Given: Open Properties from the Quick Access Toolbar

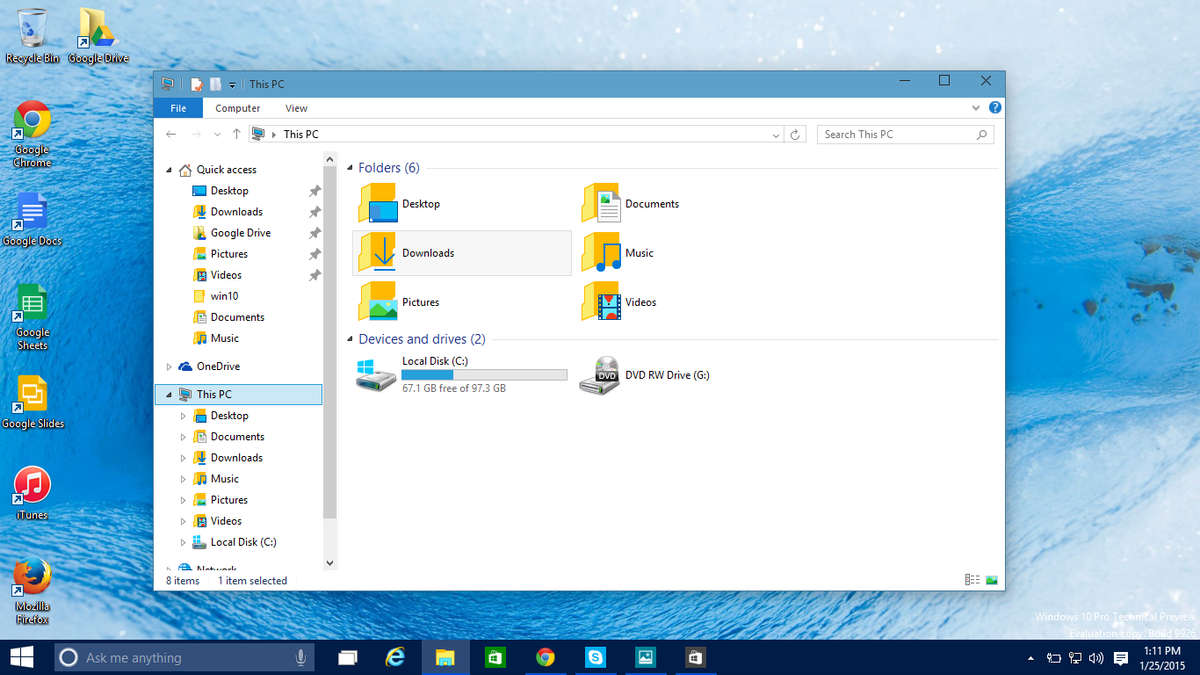Looking at the screenshot, I should 196,84.
